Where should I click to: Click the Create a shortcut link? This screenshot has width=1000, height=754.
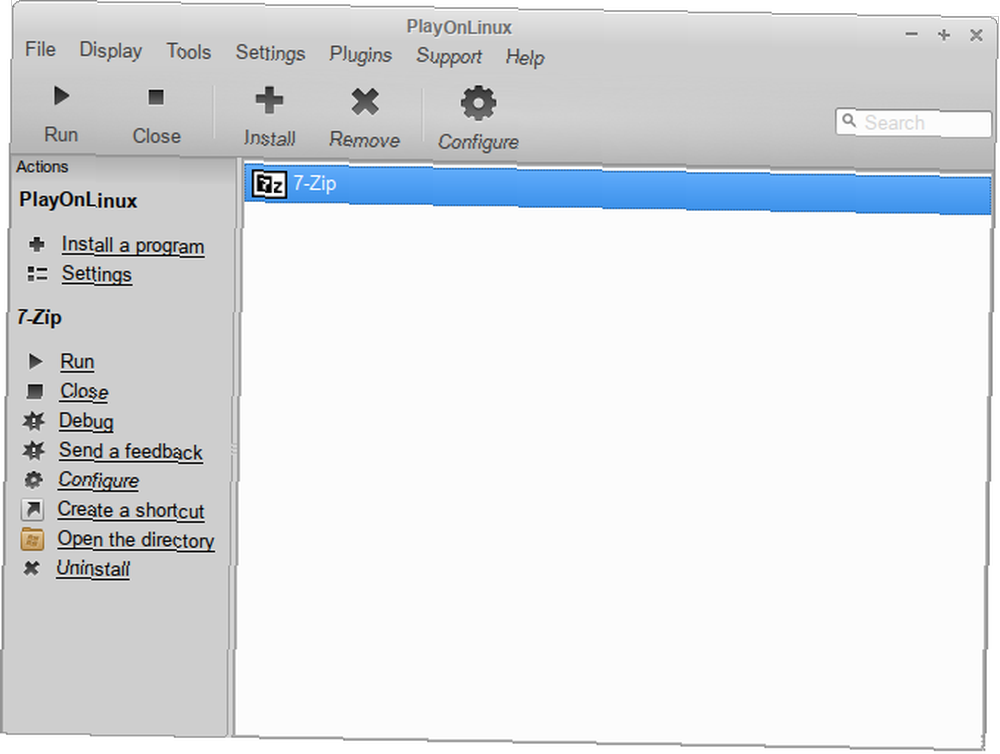pos(131,510)
